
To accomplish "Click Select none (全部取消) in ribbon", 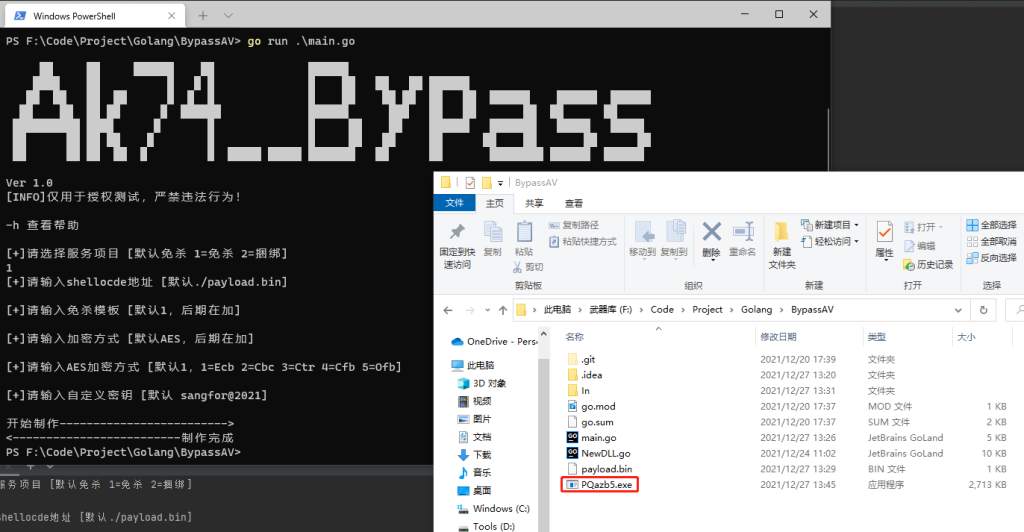I will [x=991, y=242].
